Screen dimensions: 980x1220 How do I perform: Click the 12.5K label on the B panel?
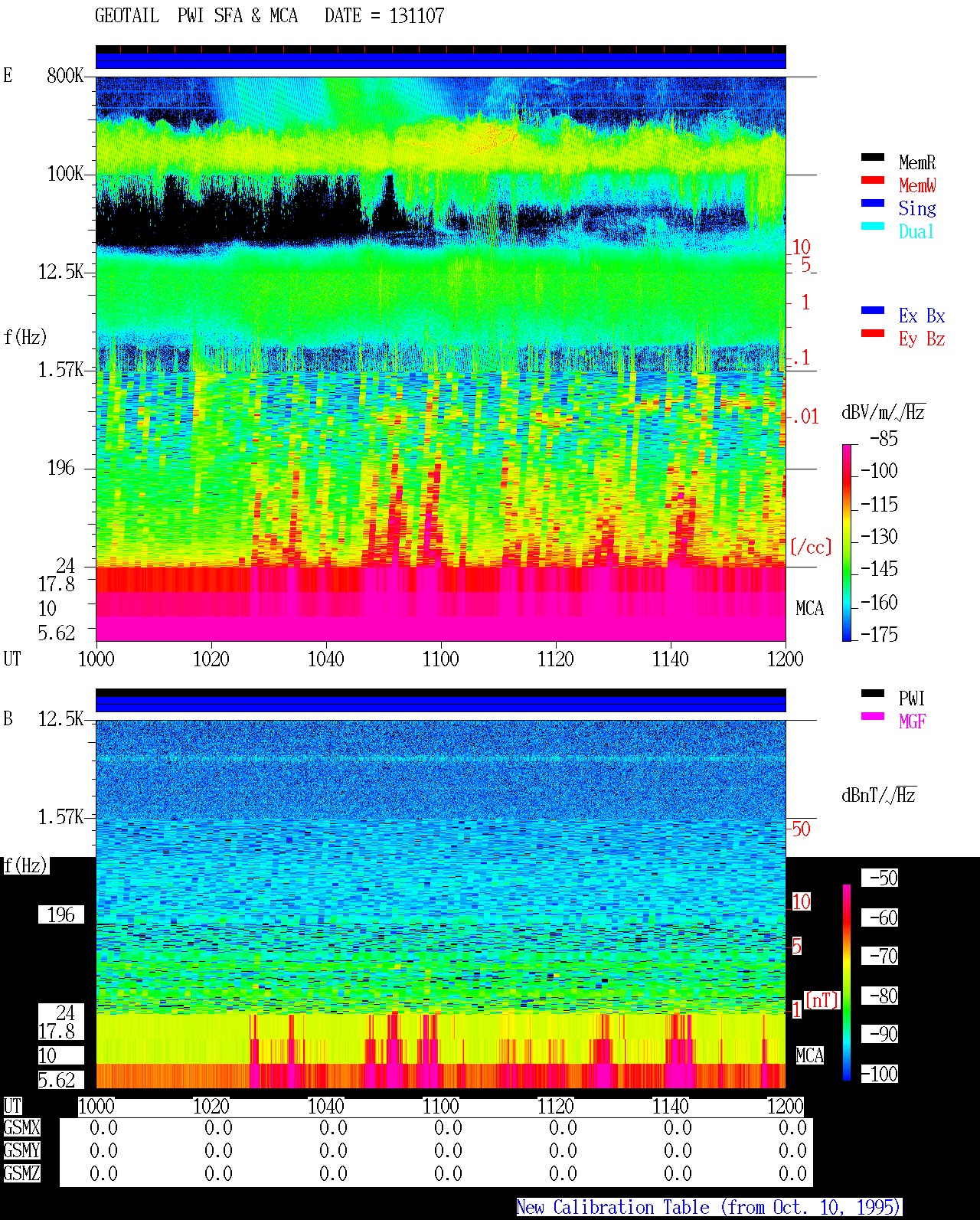pos(60,719)
